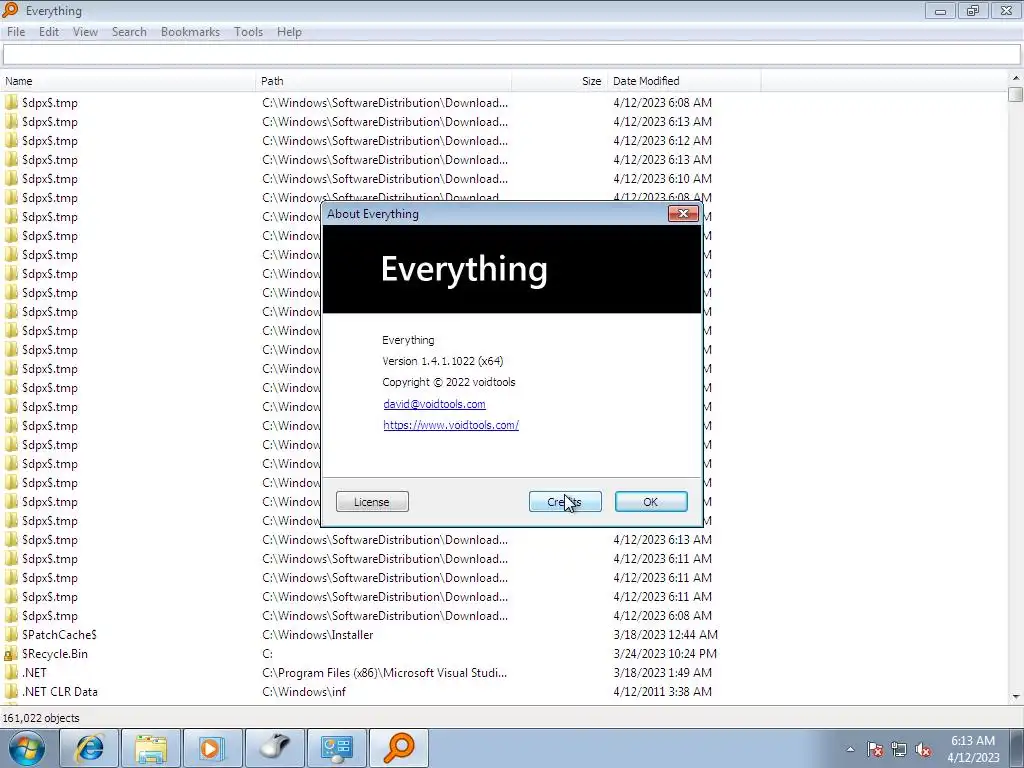1024x768 pixels.
Task: Open the Edit menu
Action: pos(48,32)
